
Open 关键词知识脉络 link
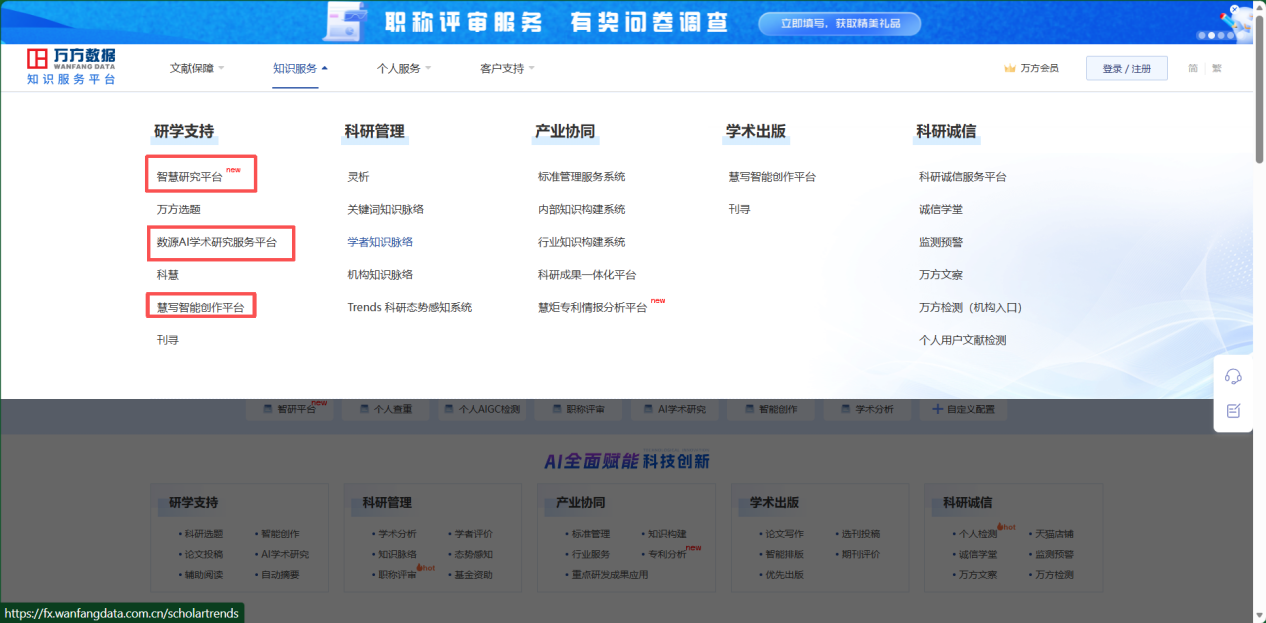(x=385, y=210)
